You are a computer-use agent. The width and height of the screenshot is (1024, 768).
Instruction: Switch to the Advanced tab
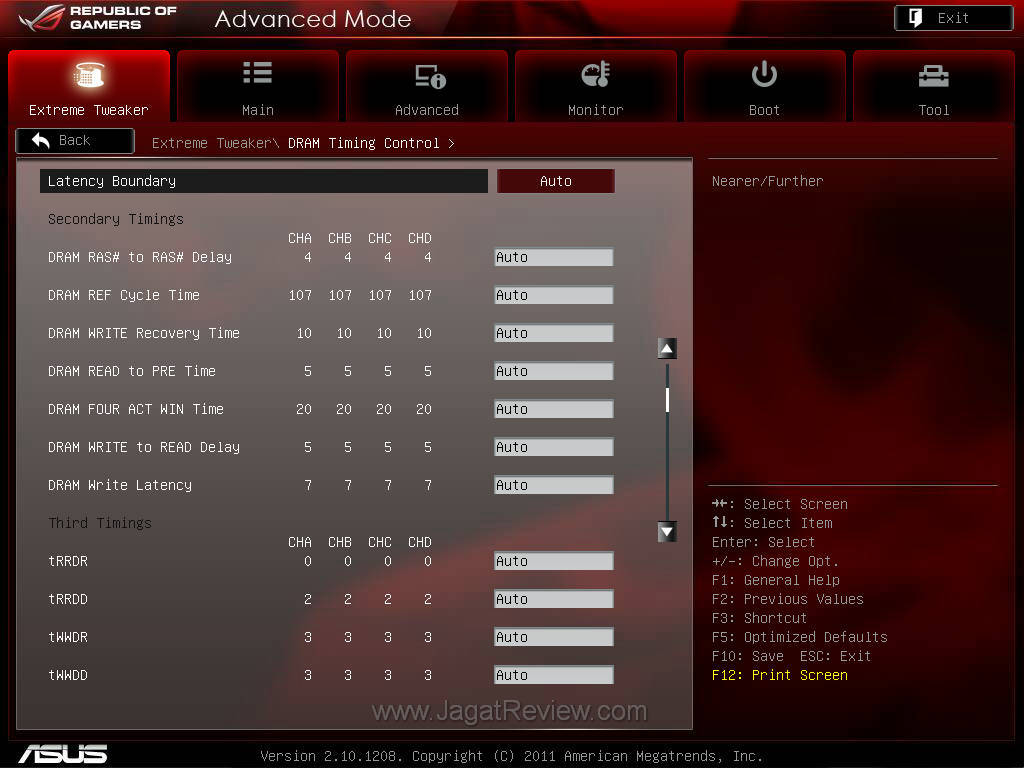(x=426, y=86)
